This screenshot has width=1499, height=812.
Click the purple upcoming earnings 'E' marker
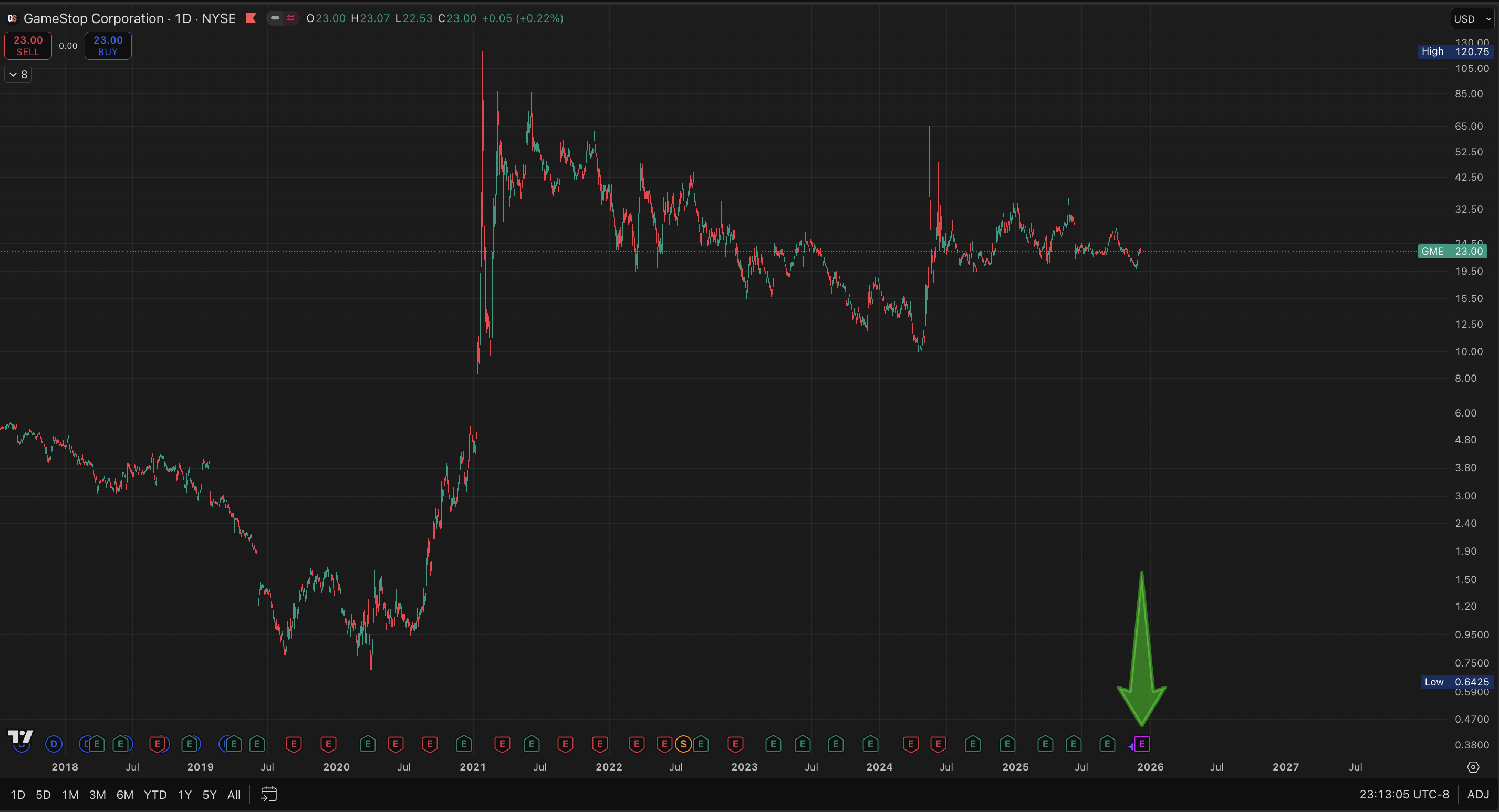click(x=1142, y=744)
